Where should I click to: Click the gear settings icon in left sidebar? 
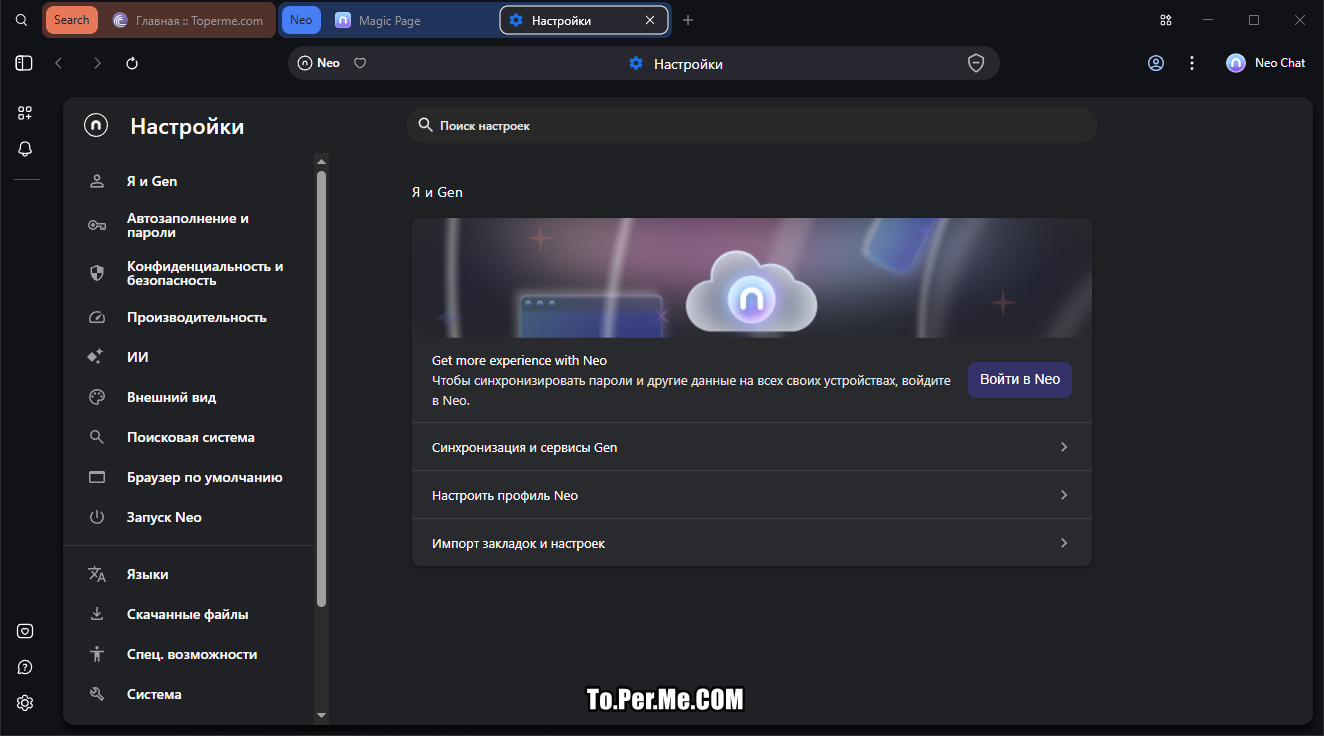[25, 703]
